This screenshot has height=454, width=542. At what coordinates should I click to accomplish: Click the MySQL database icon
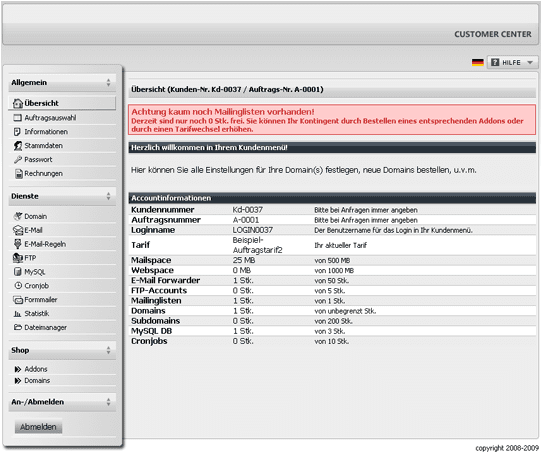click(18, 271)
